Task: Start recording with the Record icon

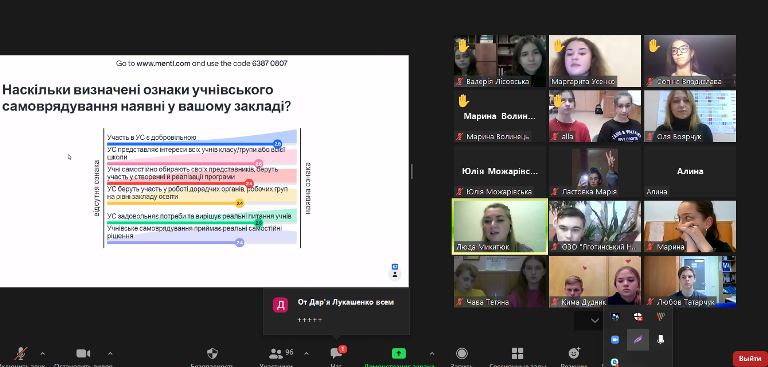Action: coord(461,353)
